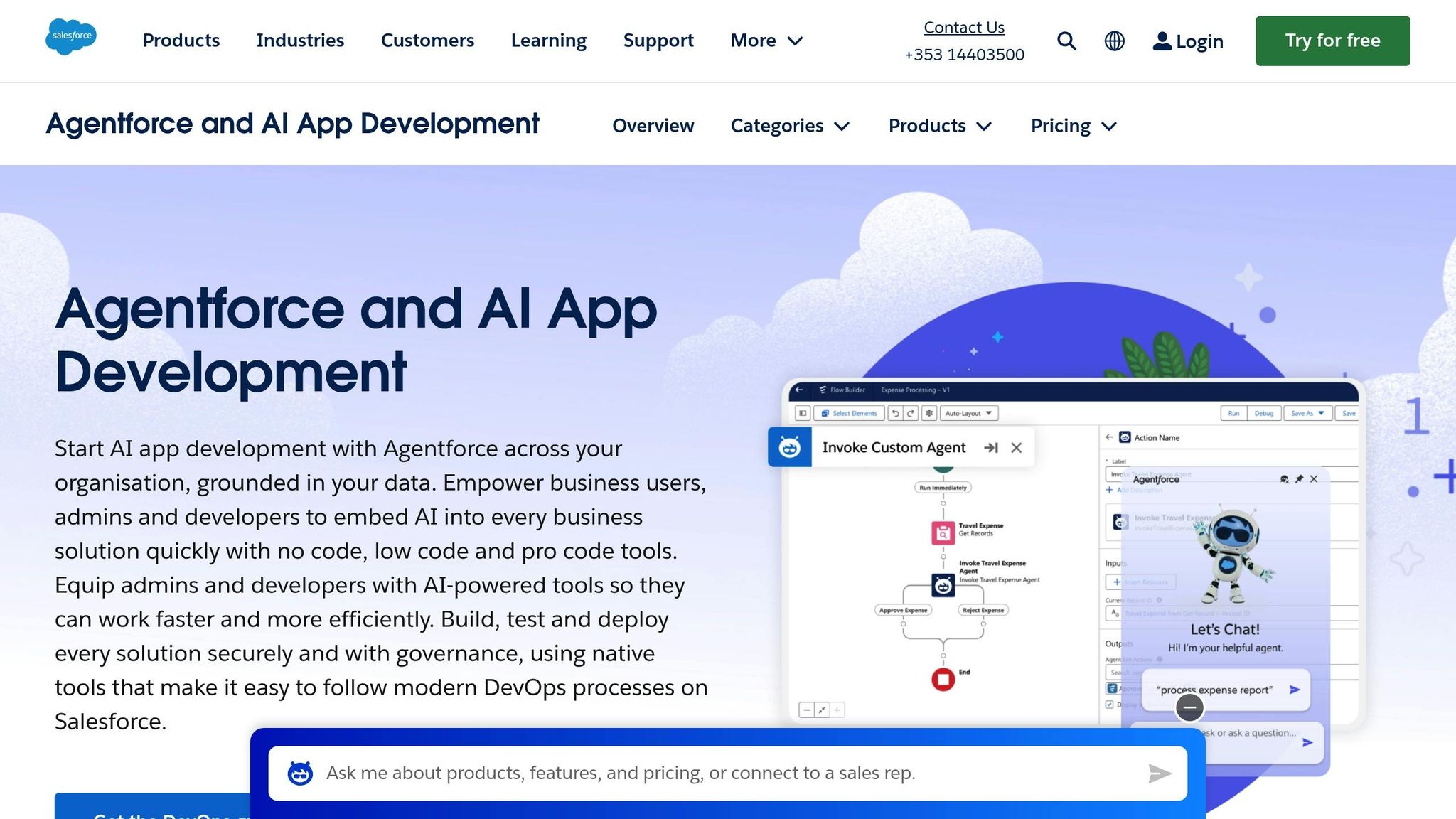This screenshot has width=1456, height=819.
Task: Go to the Overview tab
Action: click(x=653, y=126)
